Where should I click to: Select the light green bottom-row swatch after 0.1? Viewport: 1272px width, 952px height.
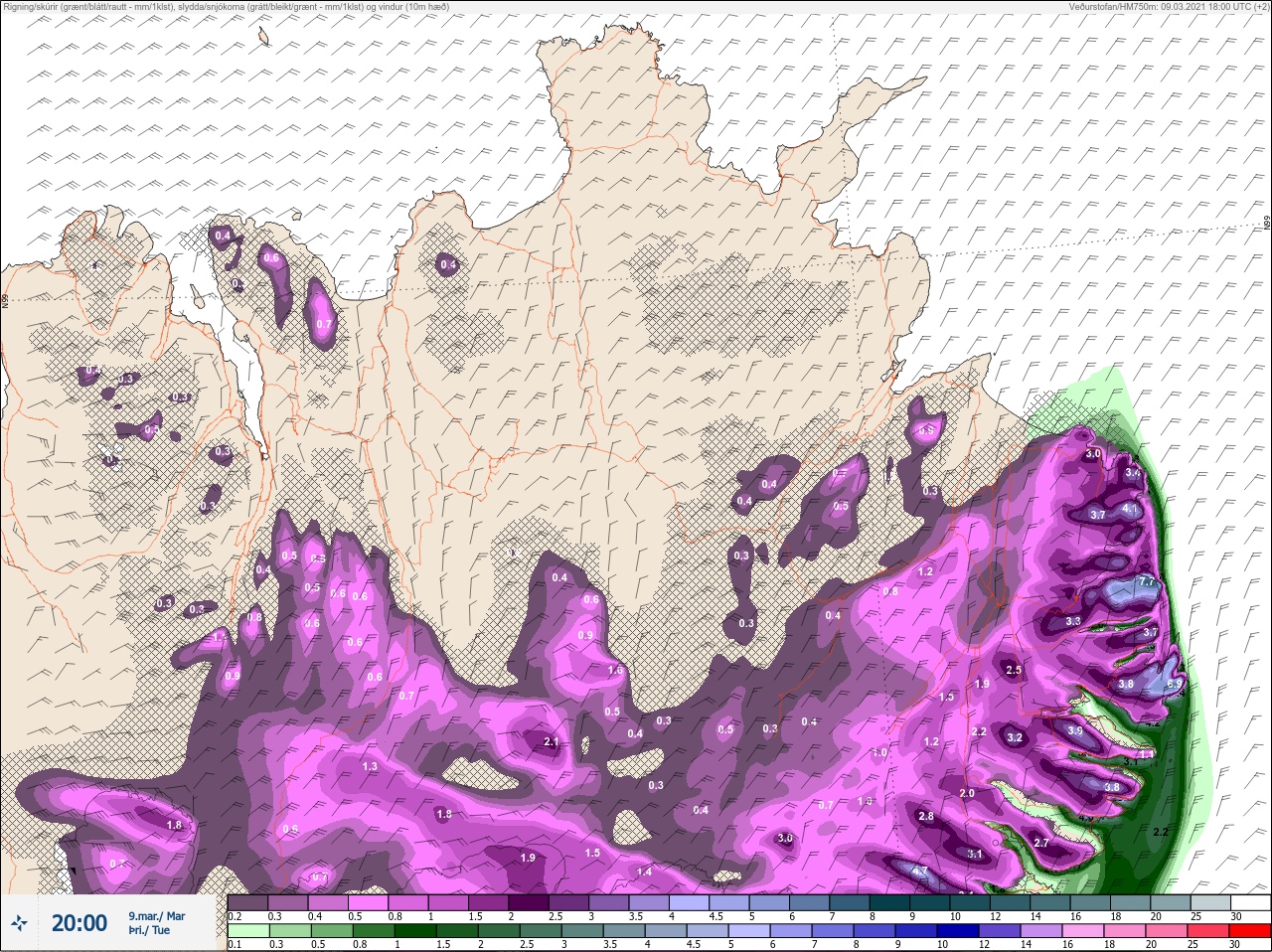[249, 931]
